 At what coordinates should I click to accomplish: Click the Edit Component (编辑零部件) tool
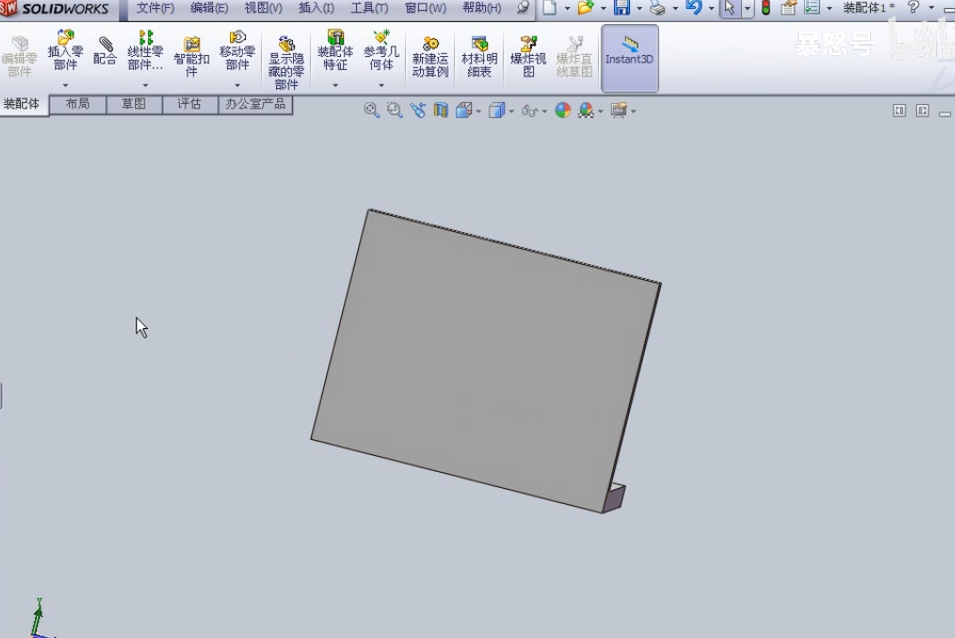coord(19,57)
